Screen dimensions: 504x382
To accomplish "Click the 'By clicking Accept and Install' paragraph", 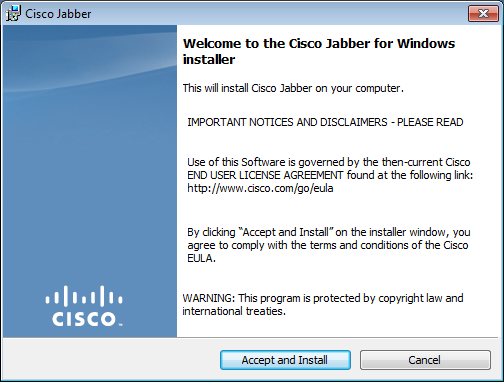I will [x=329, y=245].
